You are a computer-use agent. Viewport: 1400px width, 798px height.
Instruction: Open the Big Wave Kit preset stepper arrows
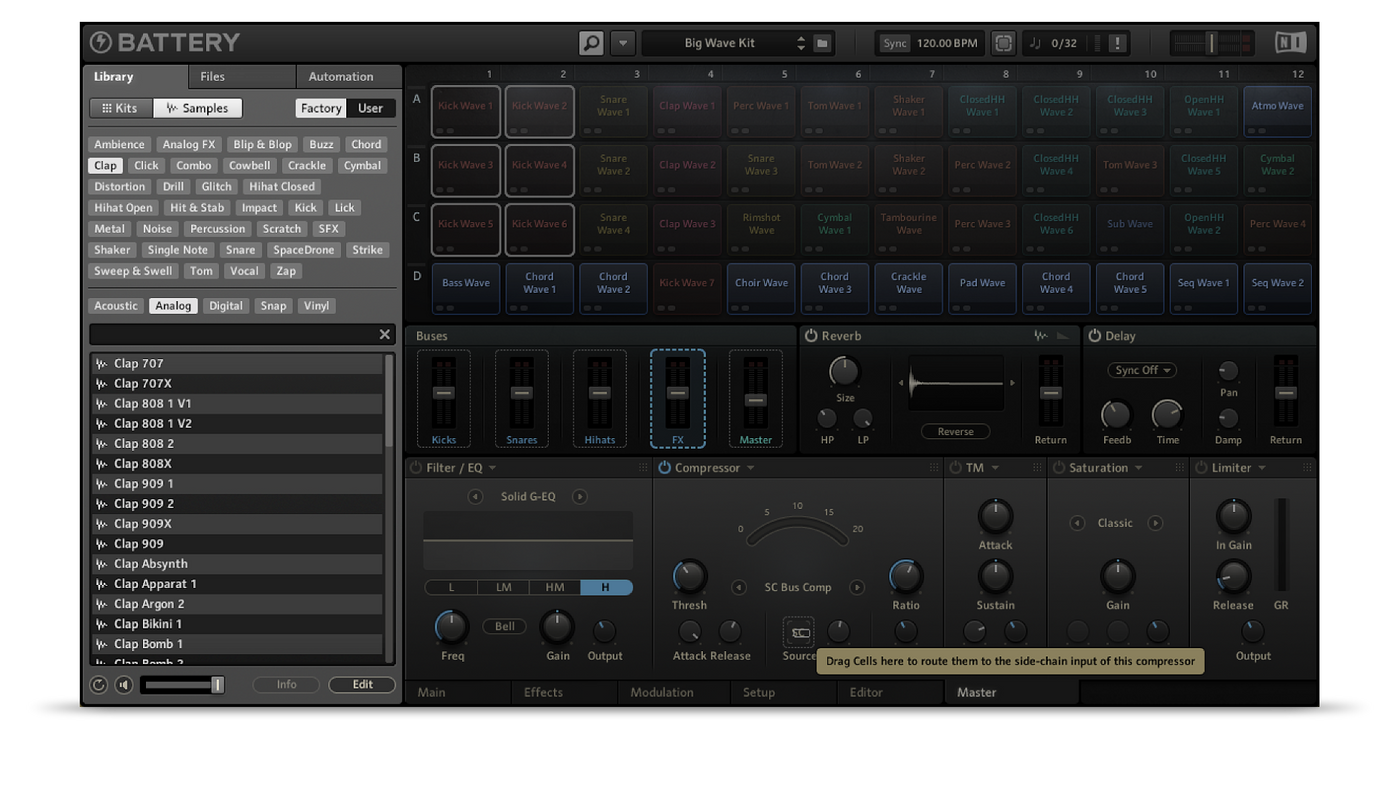click(800, 43)
